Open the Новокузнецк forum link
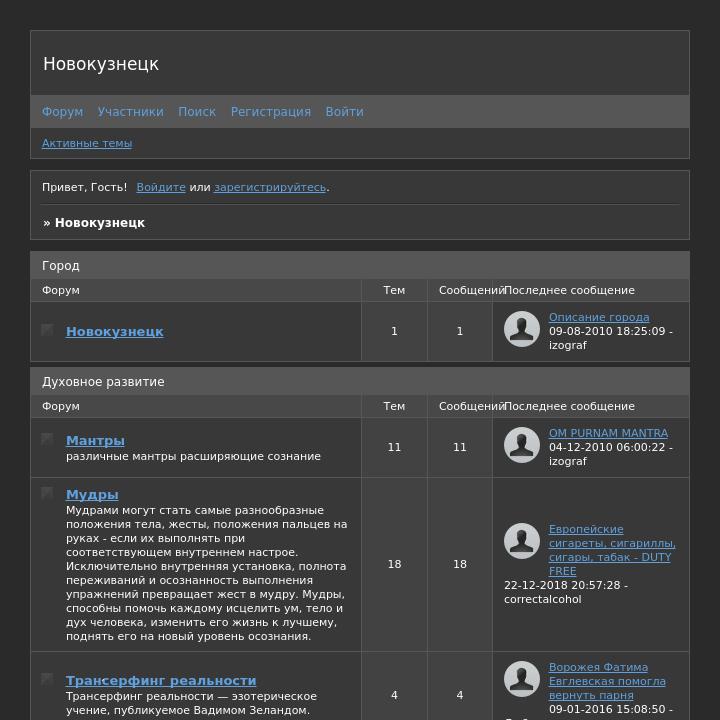This screenshot has height=720, width=720. coord(114,332)
